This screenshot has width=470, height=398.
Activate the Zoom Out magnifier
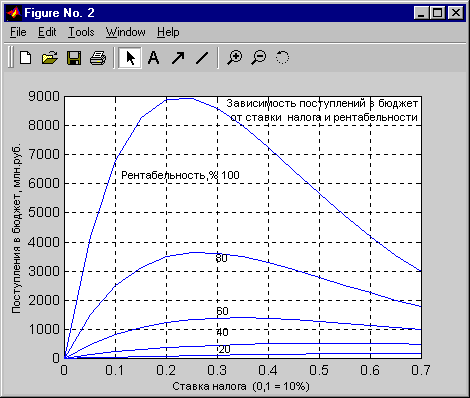pyautogui.click(x=259, y=58)
